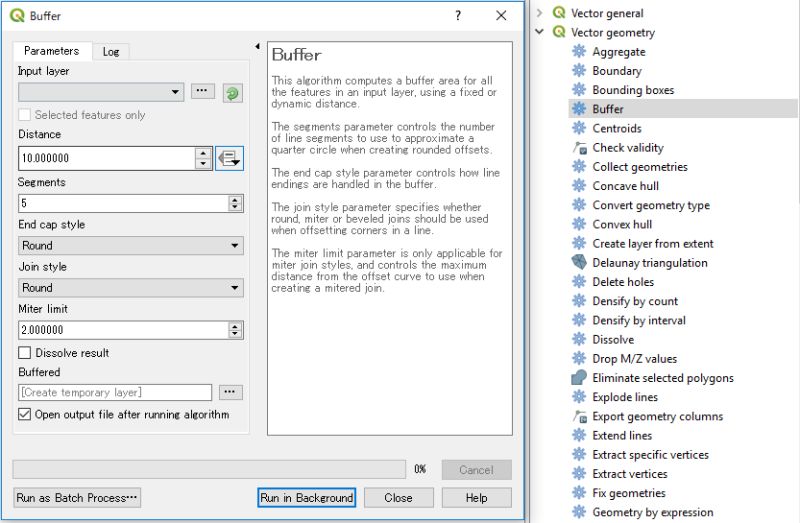Screen dimensions: 800x523
Task: Switch to the Parameters tab
Action: pyautogui.click(x=52, y=51)
